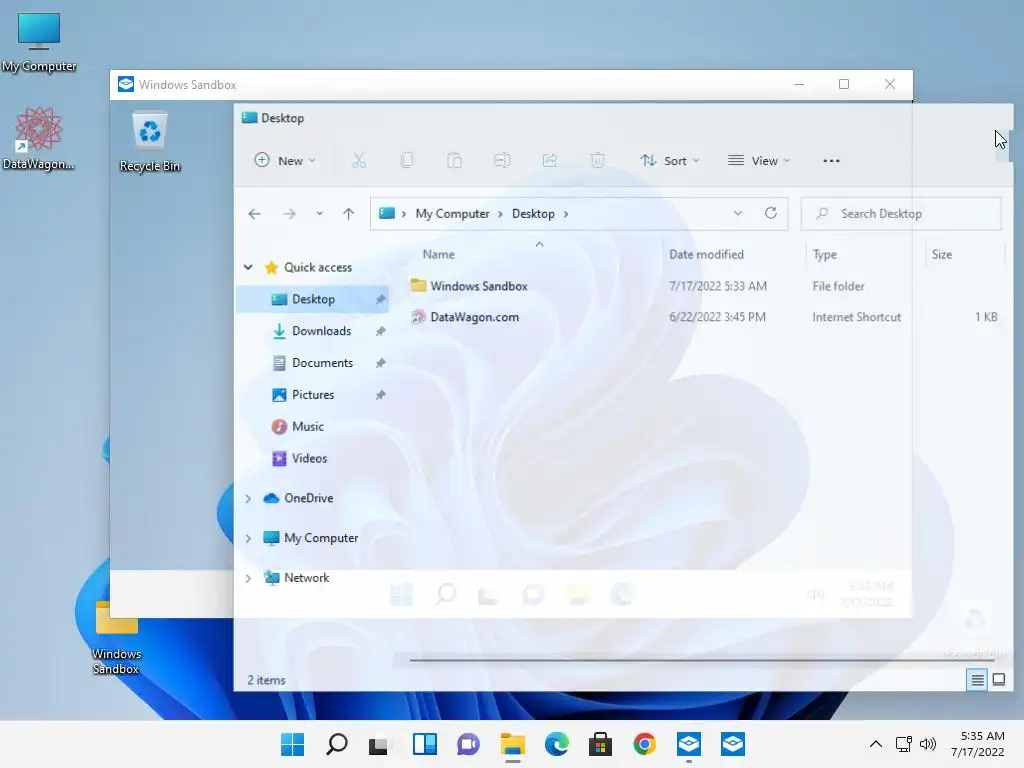
Task: Sort by the Name column header
Action: pyautogui.click(x=438, y=255)
